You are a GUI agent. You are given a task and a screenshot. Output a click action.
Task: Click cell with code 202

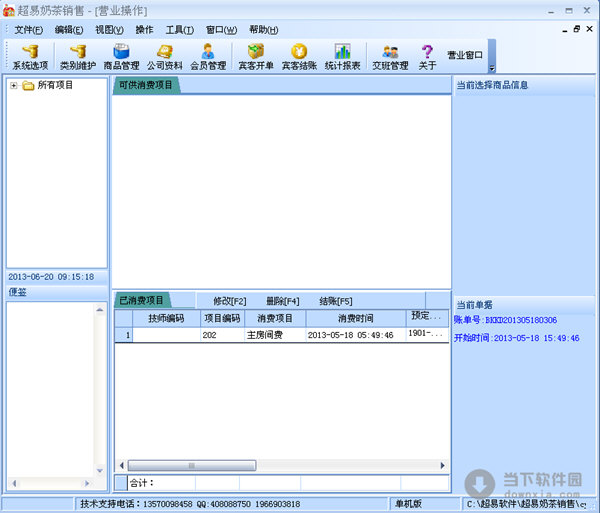tap(222, 335)
